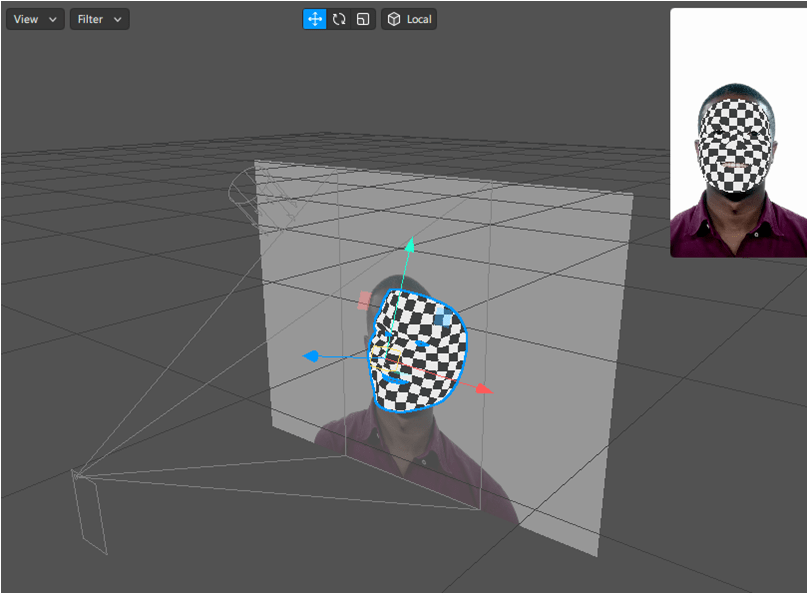Click the cube icon beside Local

pyautogui.click(x=394, y=19)
